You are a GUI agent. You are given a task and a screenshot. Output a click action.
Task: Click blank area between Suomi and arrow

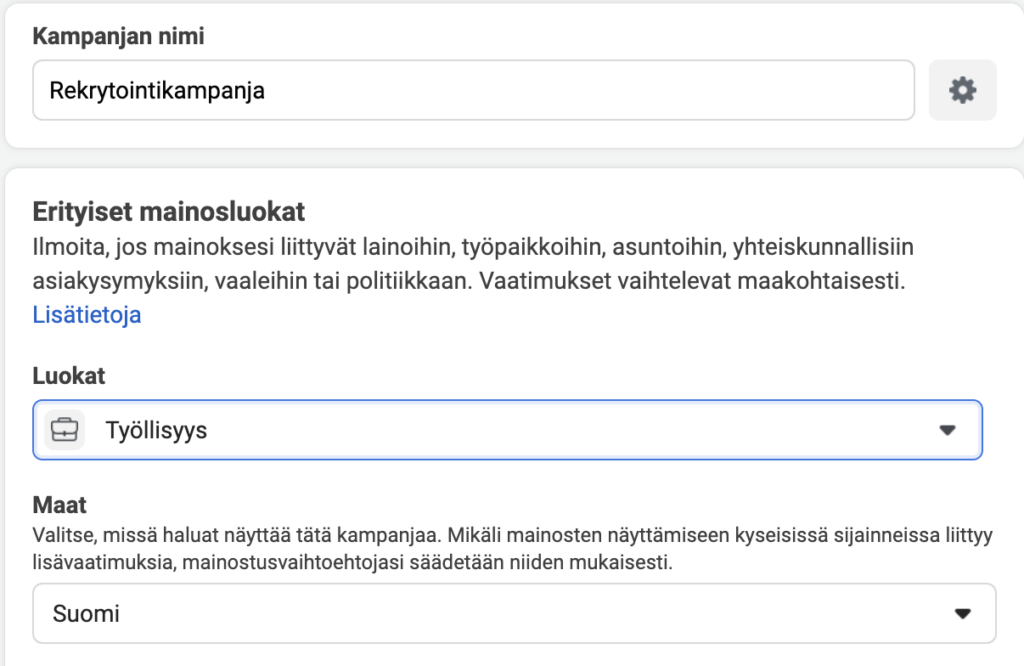coord(536,613)
